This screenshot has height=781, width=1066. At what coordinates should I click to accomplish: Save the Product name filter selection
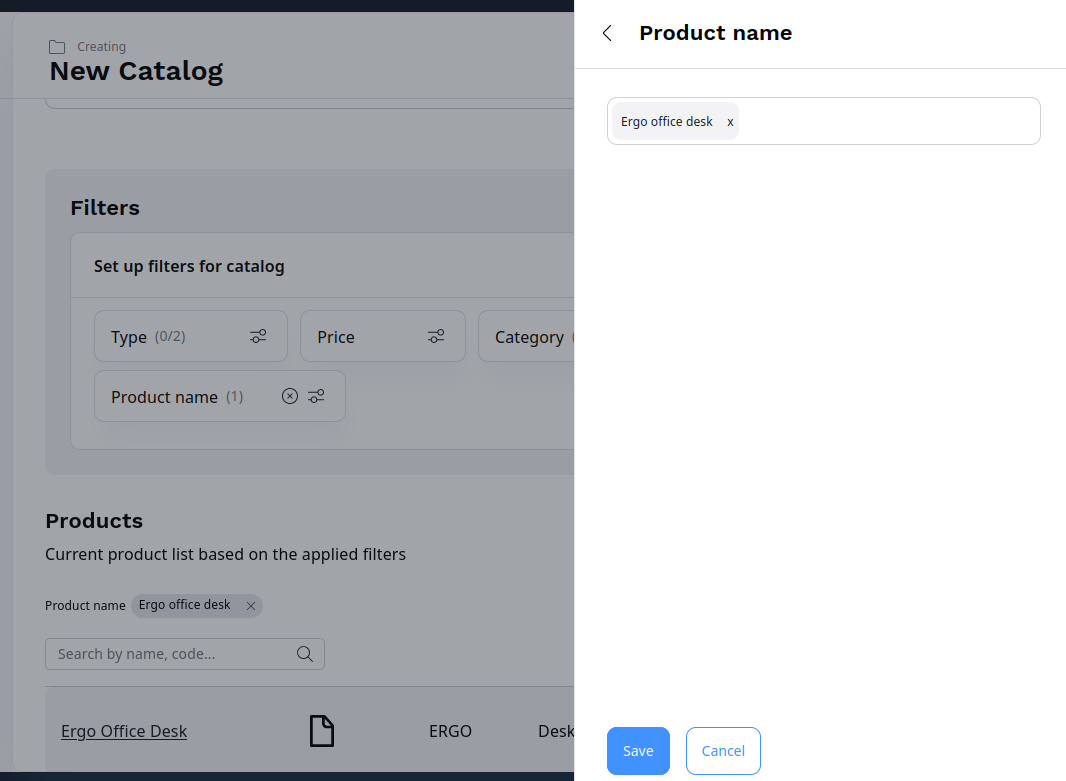638,750
